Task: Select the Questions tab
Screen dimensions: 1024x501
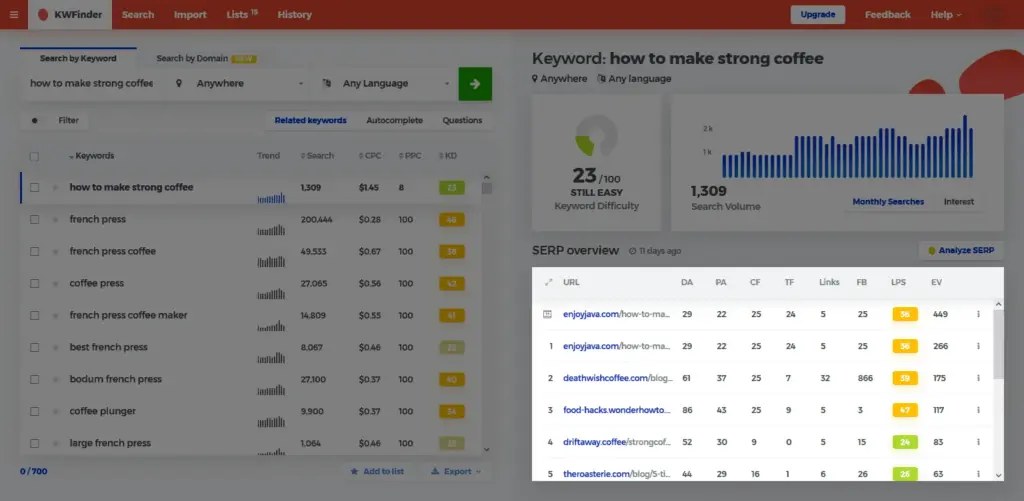Action: [x=462, y=120]
